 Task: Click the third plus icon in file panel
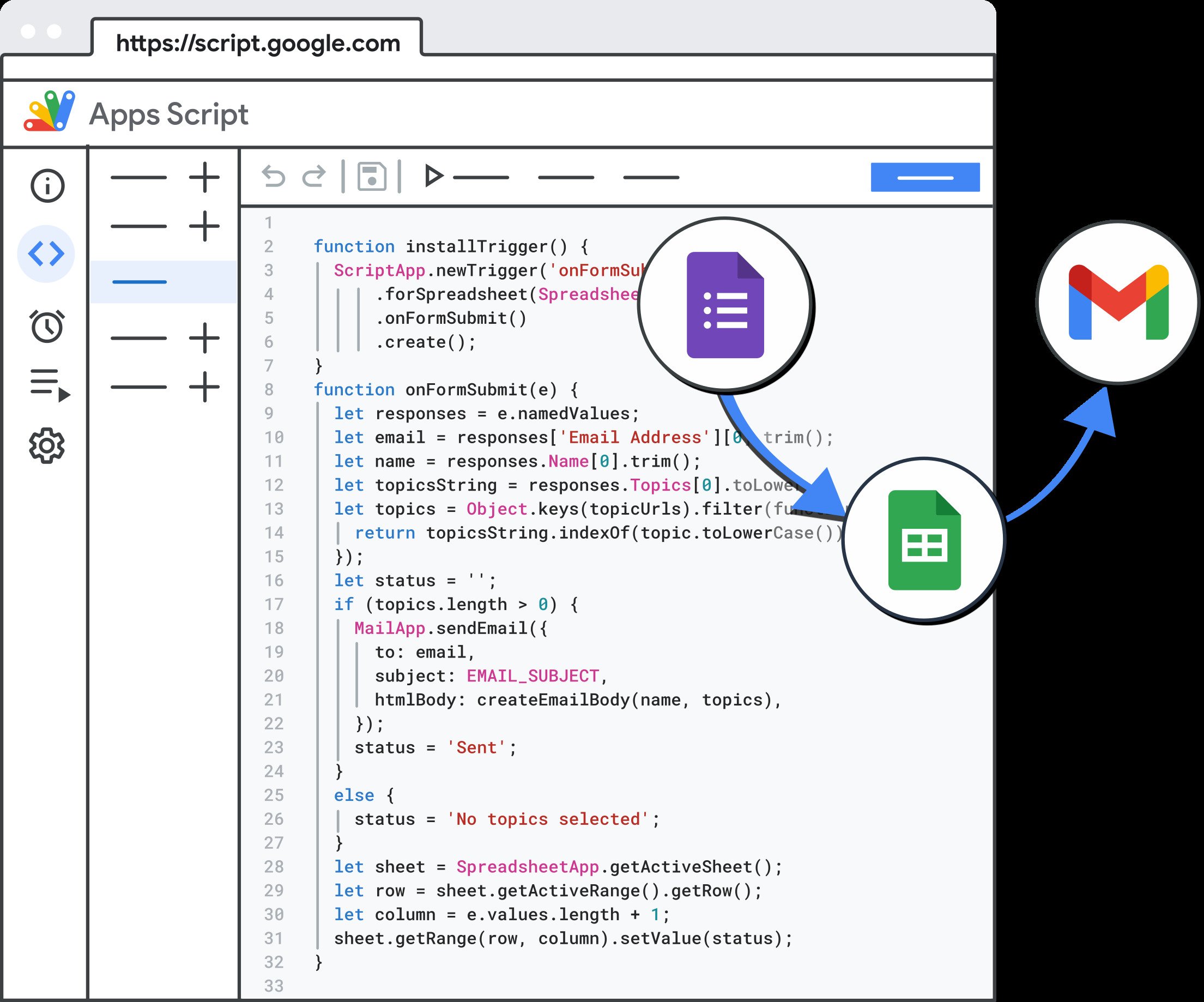pyautogui.click(x=204, y=338)
